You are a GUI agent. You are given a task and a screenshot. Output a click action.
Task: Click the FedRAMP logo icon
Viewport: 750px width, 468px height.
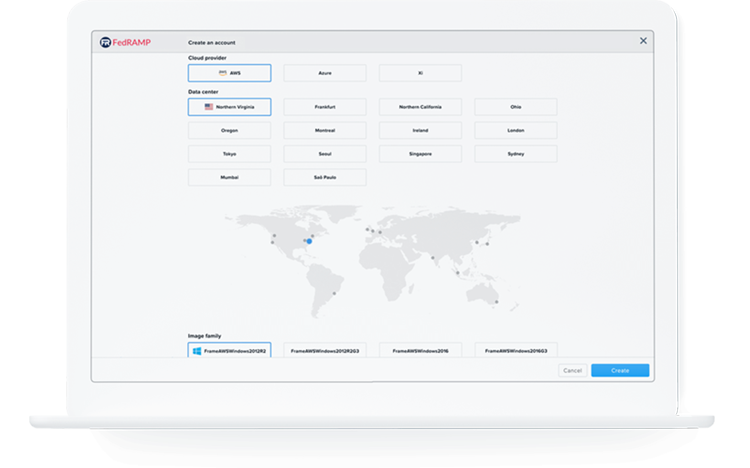click(x=106, y=42)
